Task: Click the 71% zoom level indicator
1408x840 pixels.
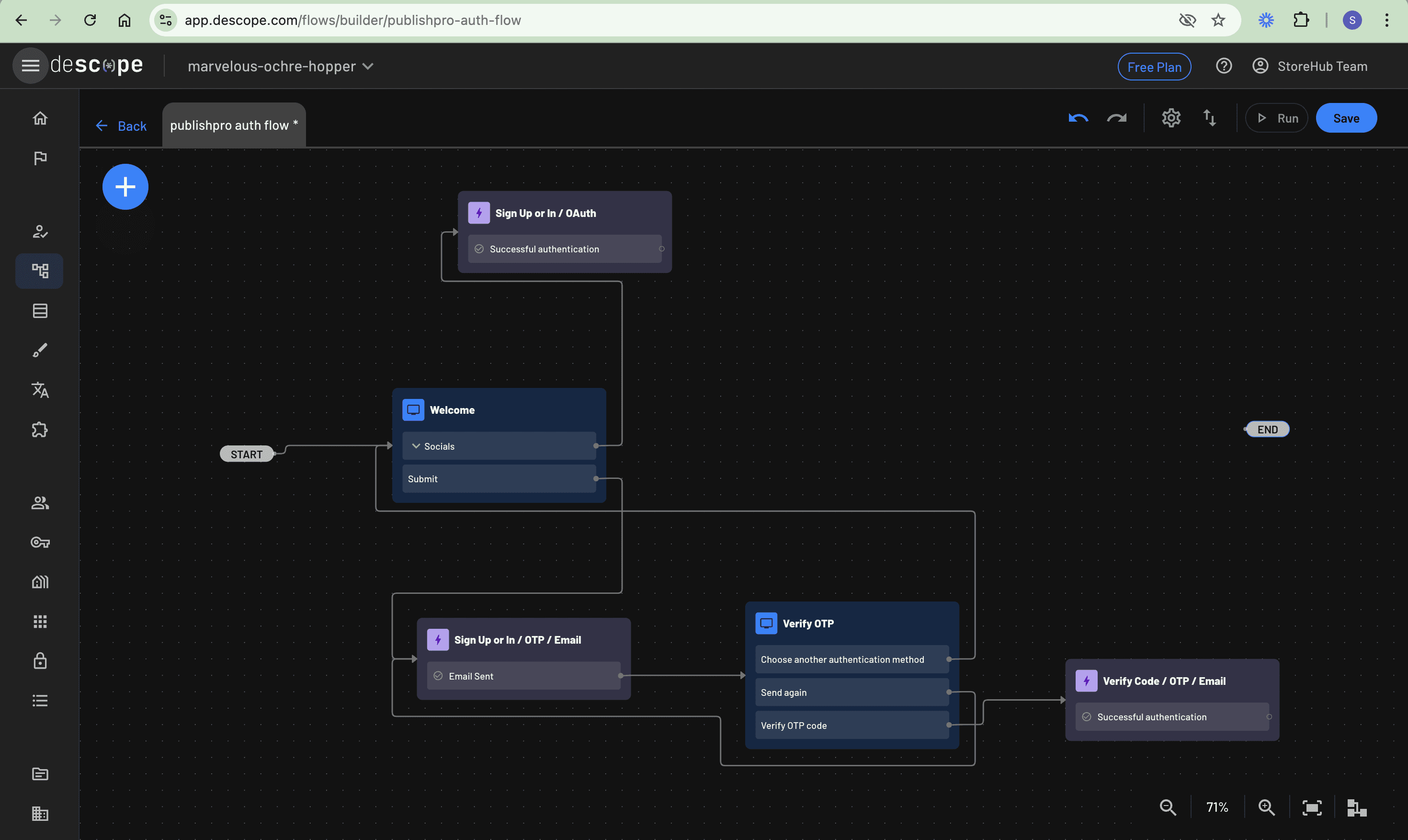Action: point(1217,807)
